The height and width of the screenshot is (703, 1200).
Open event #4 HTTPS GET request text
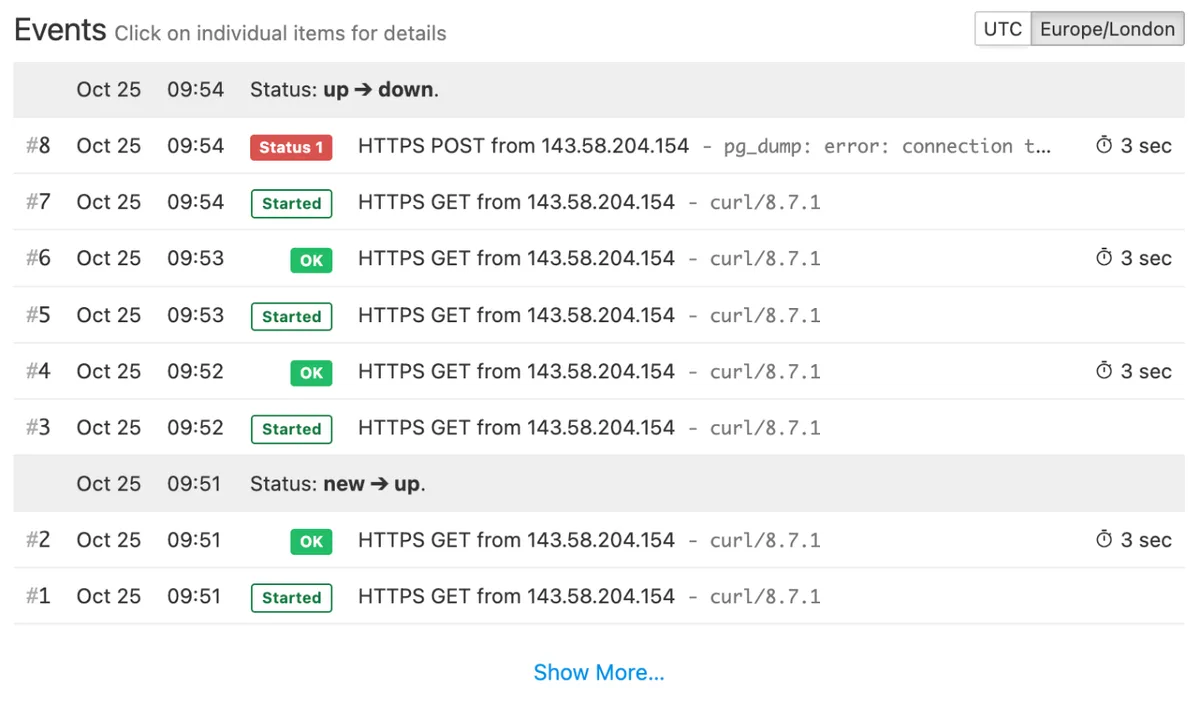pos(516,371)
